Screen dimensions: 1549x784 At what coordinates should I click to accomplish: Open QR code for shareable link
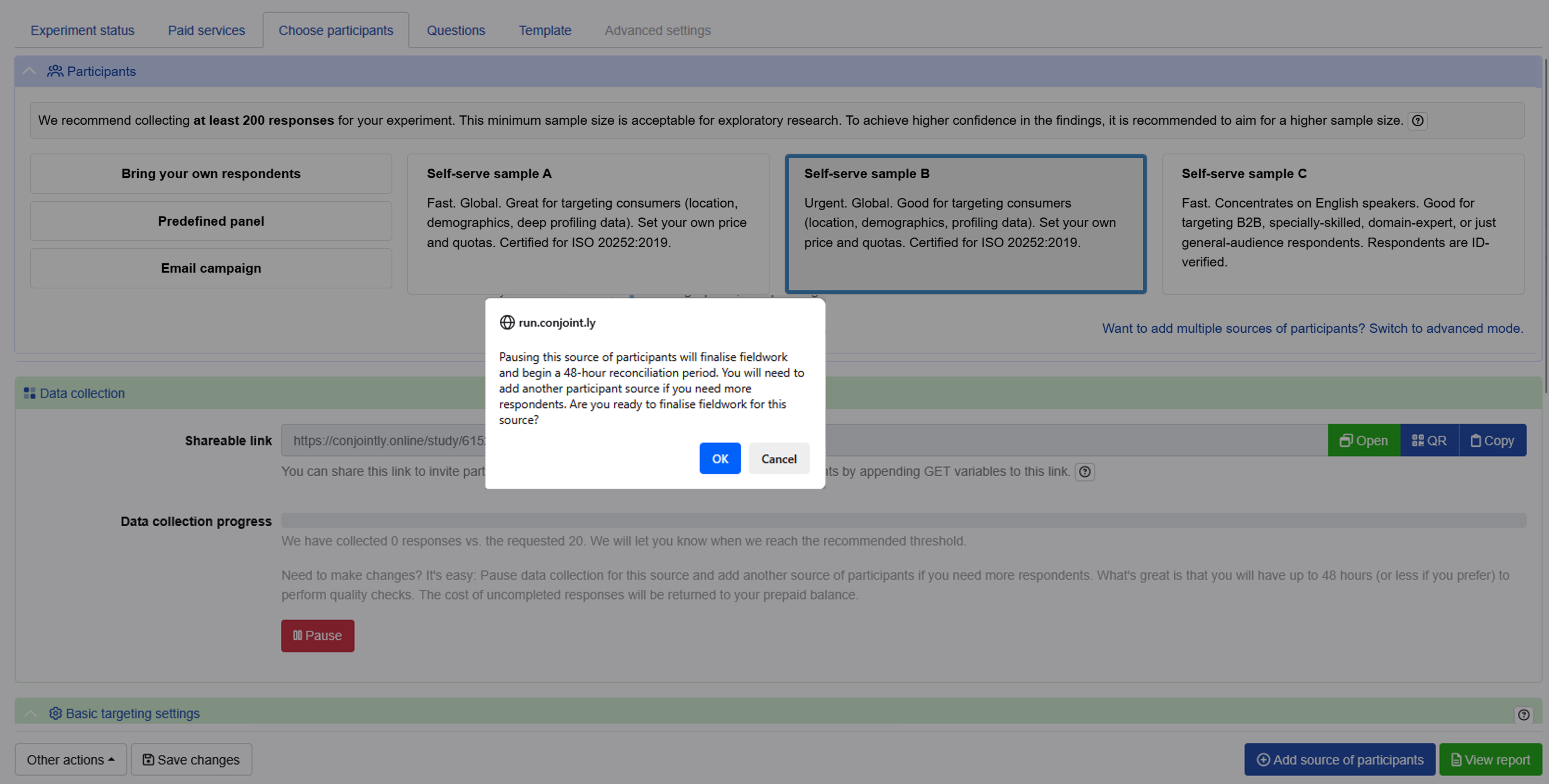point(1429,441)
